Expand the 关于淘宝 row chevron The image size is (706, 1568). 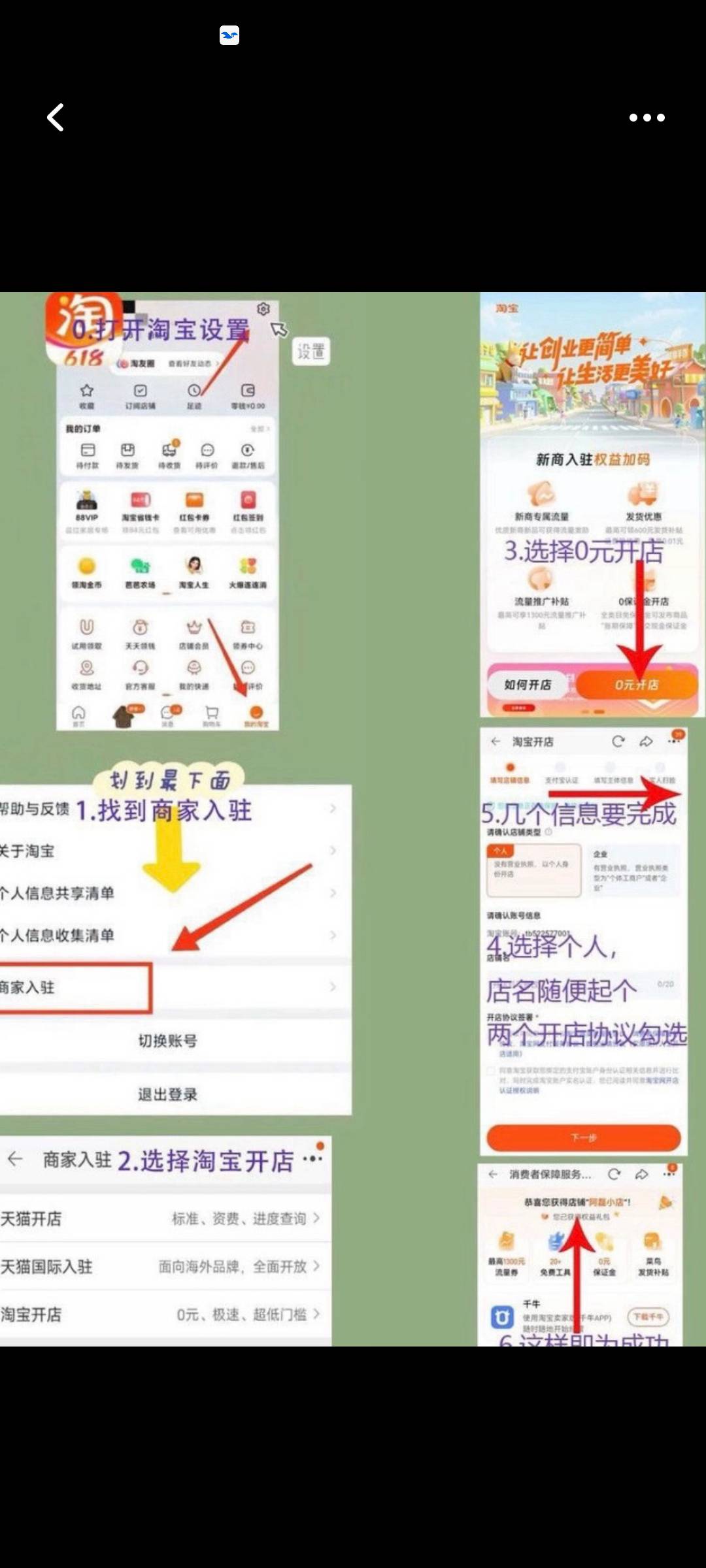coord(333,851)
